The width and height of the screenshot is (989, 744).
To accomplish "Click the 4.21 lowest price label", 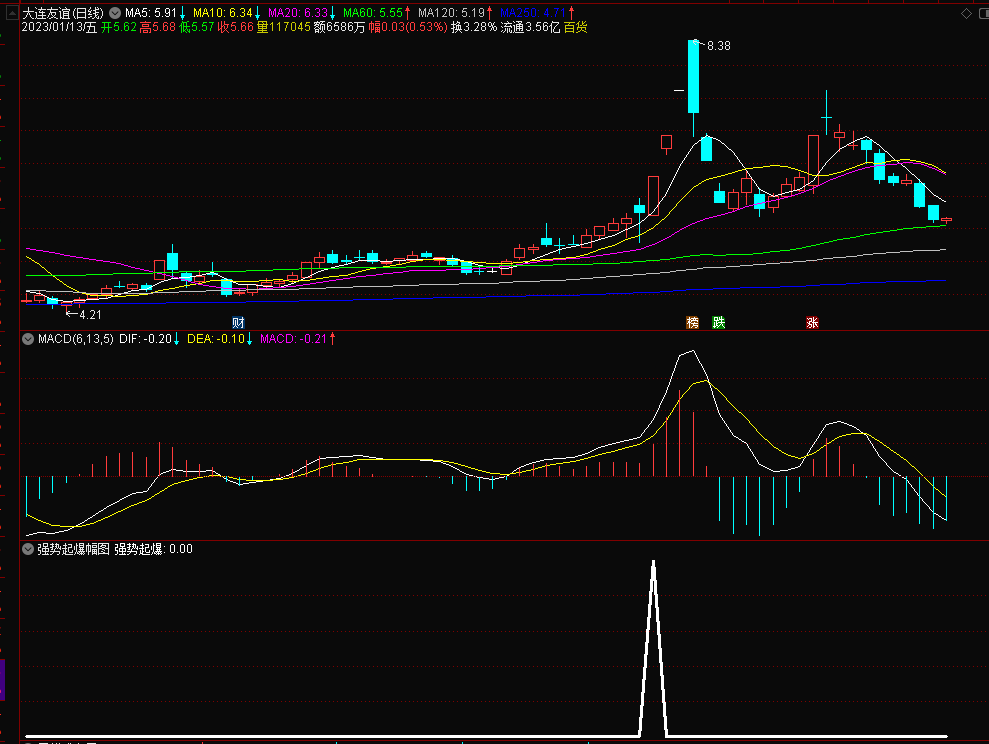I will pos(90,315).
